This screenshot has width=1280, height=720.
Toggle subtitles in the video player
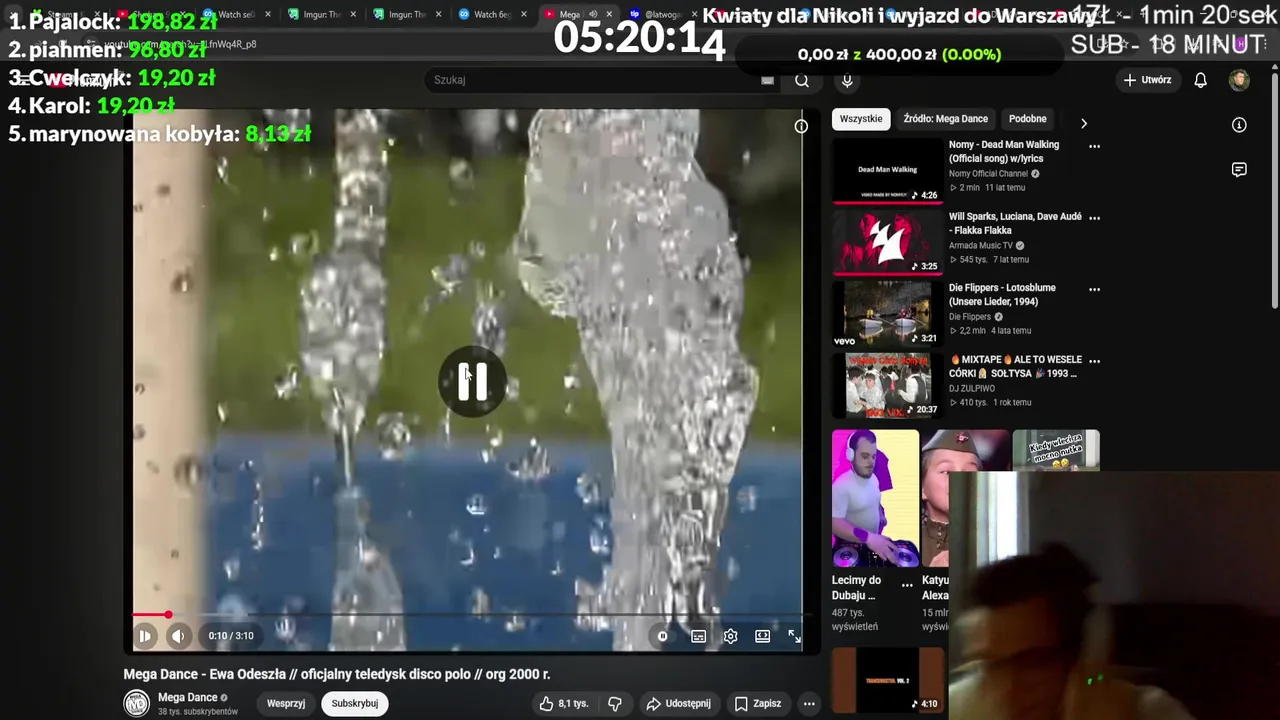(699, 636)
